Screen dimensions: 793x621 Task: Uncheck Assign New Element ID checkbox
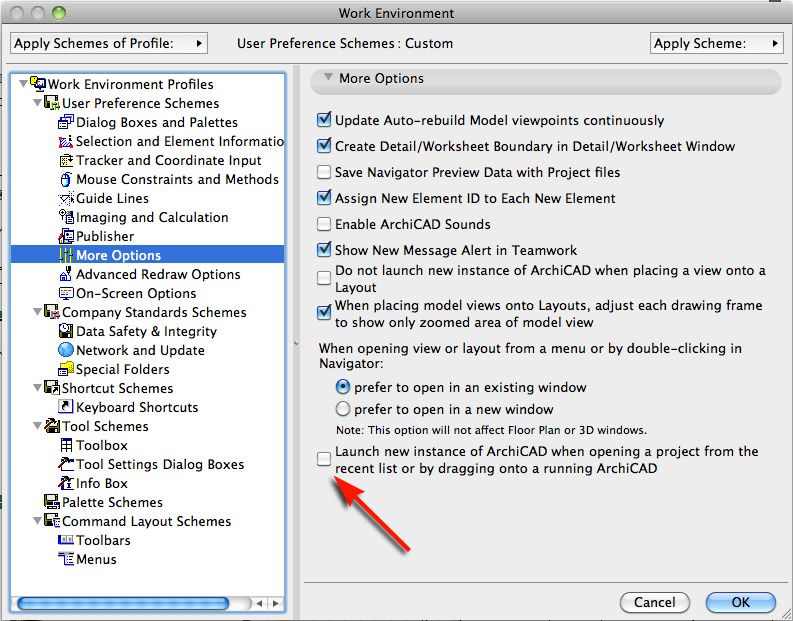point(324,198)
